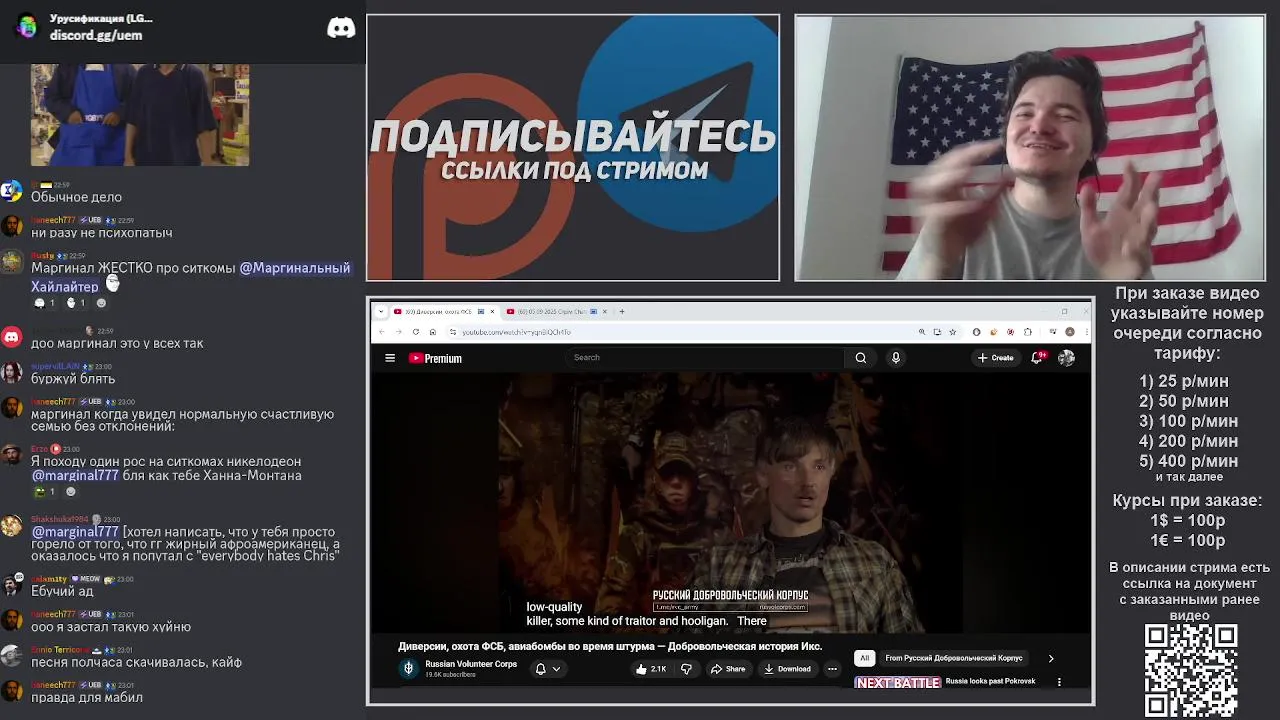Share the video
1280x720 pixels.
pyautogui.click(x=728, y=669)
